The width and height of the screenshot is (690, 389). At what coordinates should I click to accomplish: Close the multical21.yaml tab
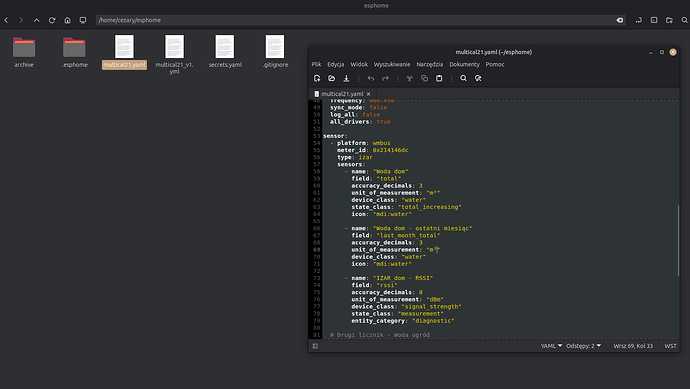coord(369,94)
